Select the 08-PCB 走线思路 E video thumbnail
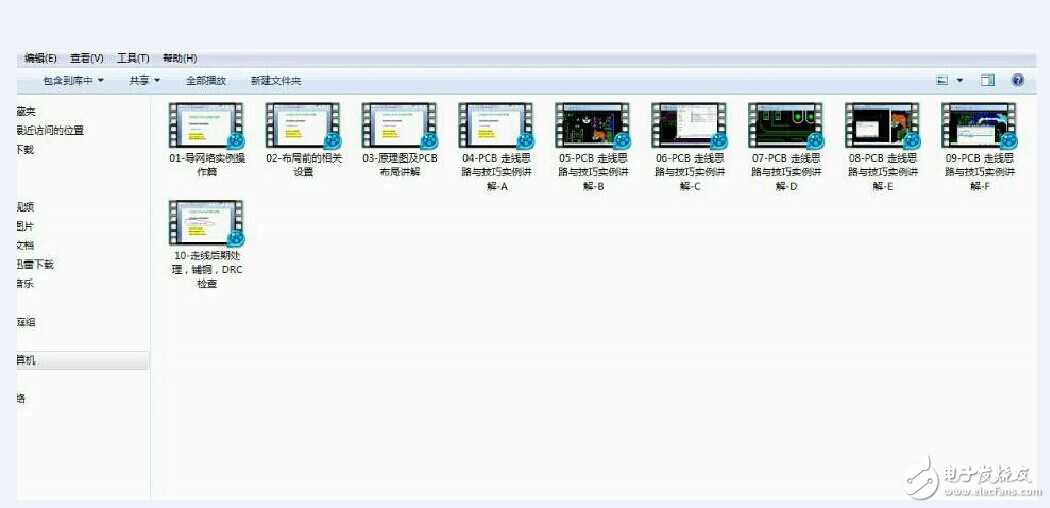1050x508 pixels. point(882,125)
